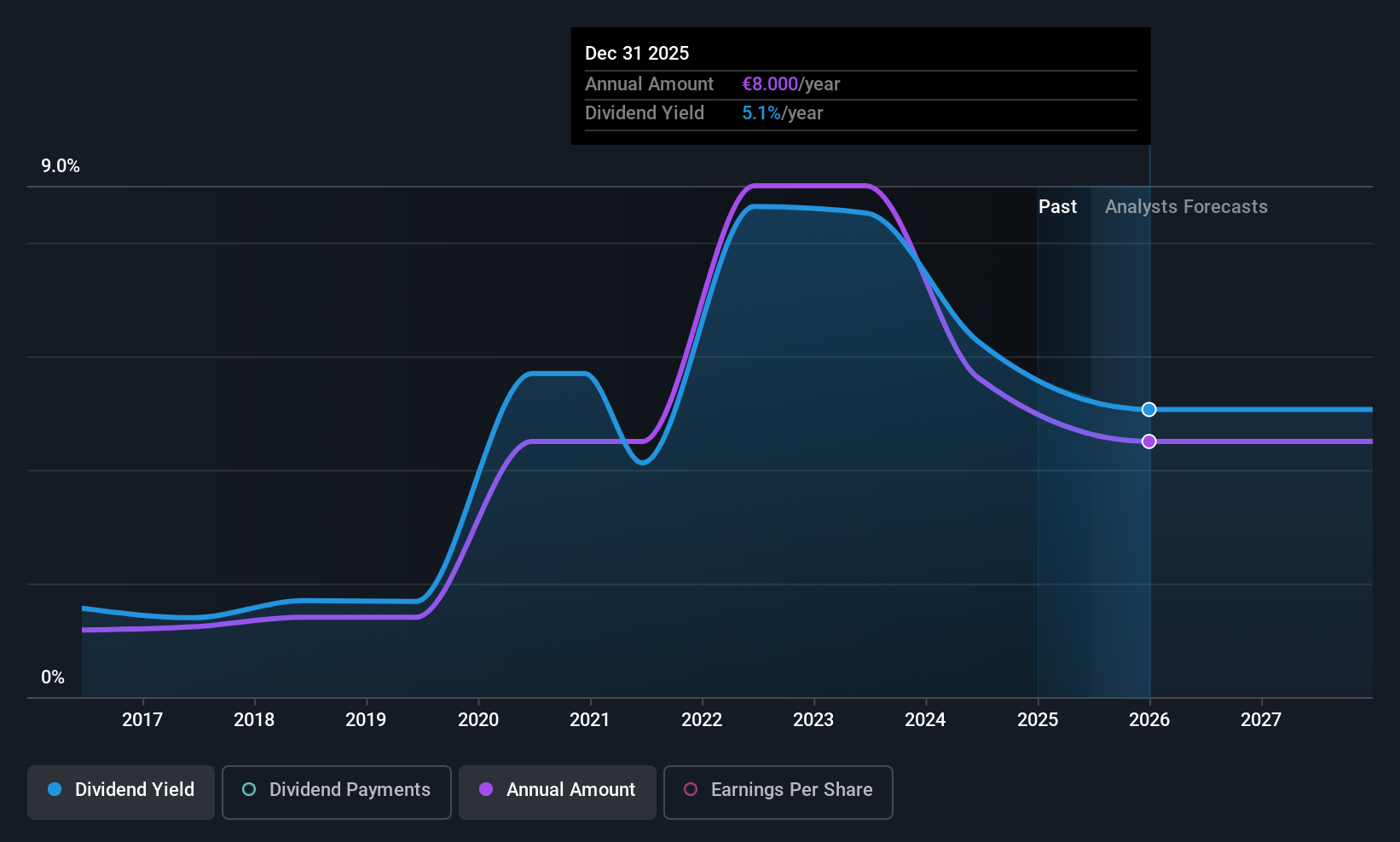
Task: Enable the Dividend Payments series
Action: 337,792
